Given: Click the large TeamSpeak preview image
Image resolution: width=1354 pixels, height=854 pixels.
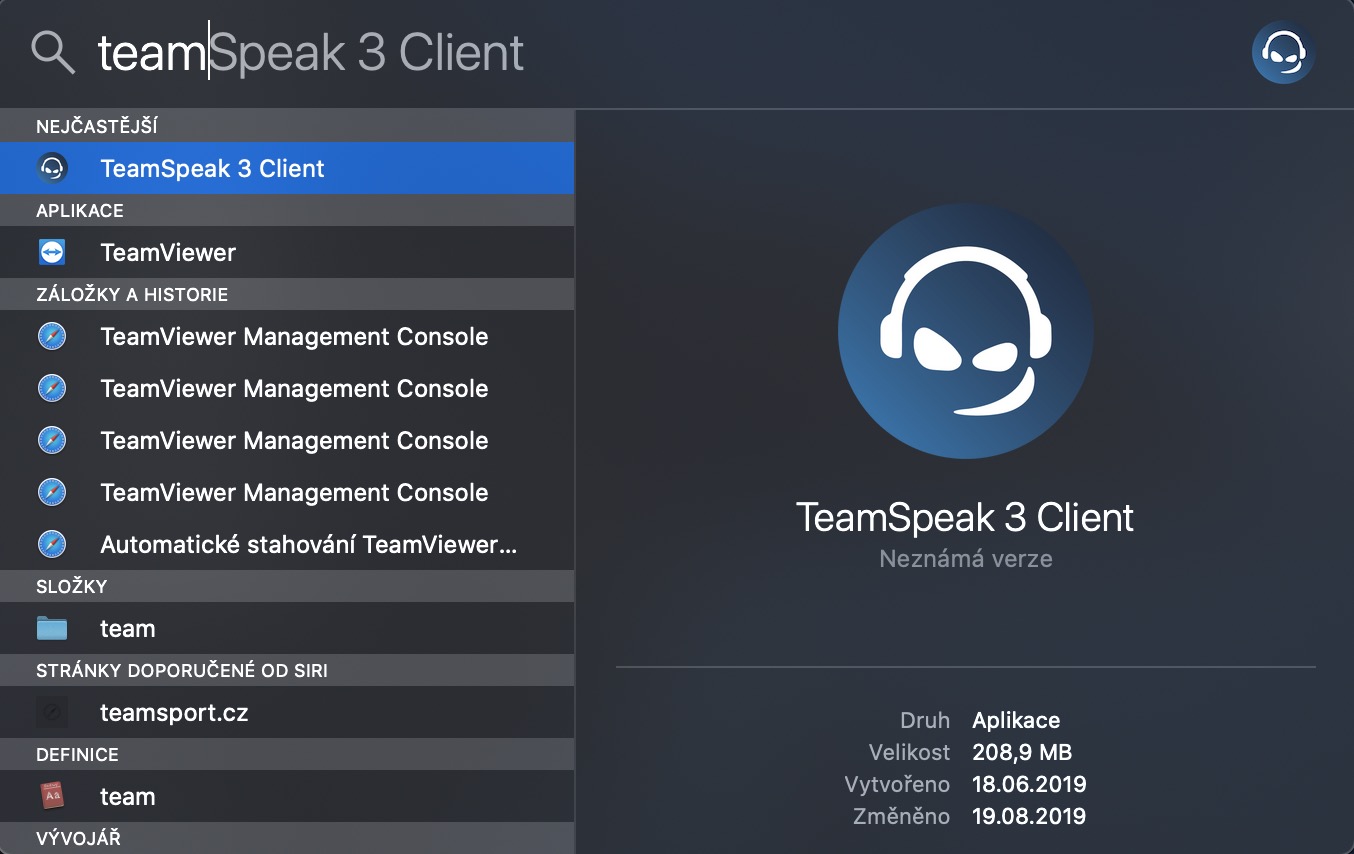Looking at the screenshot, I should coord(965,331).
